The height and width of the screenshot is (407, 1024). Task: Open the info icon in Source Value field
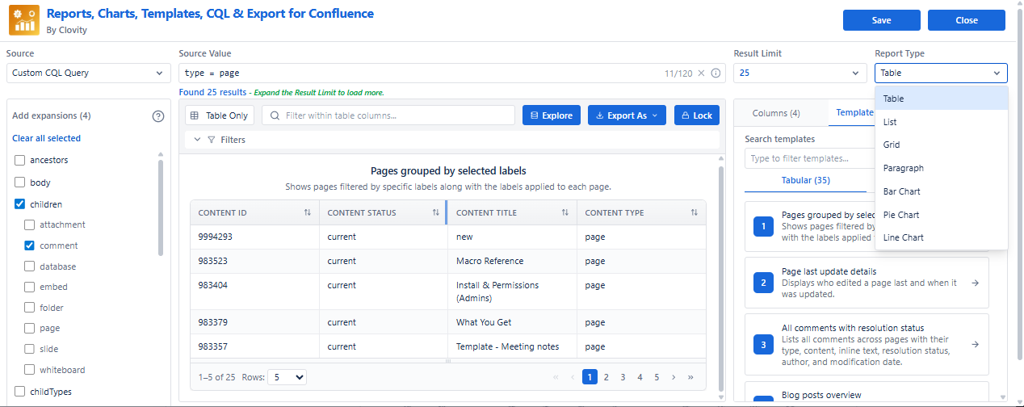pyautogui.click(x=715, y=73)
